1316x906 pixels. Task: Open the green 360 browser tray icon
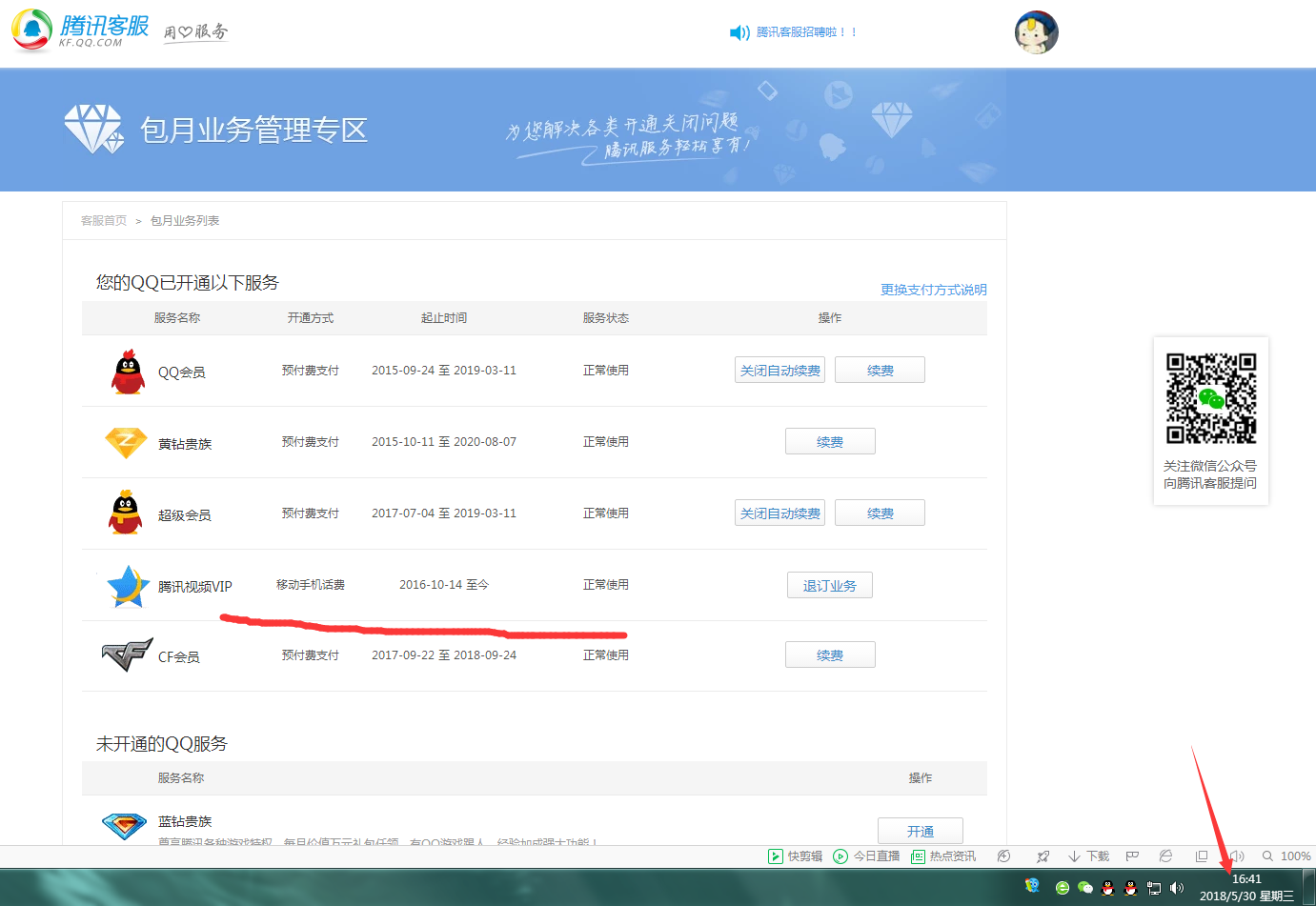tap(1063, 888)
